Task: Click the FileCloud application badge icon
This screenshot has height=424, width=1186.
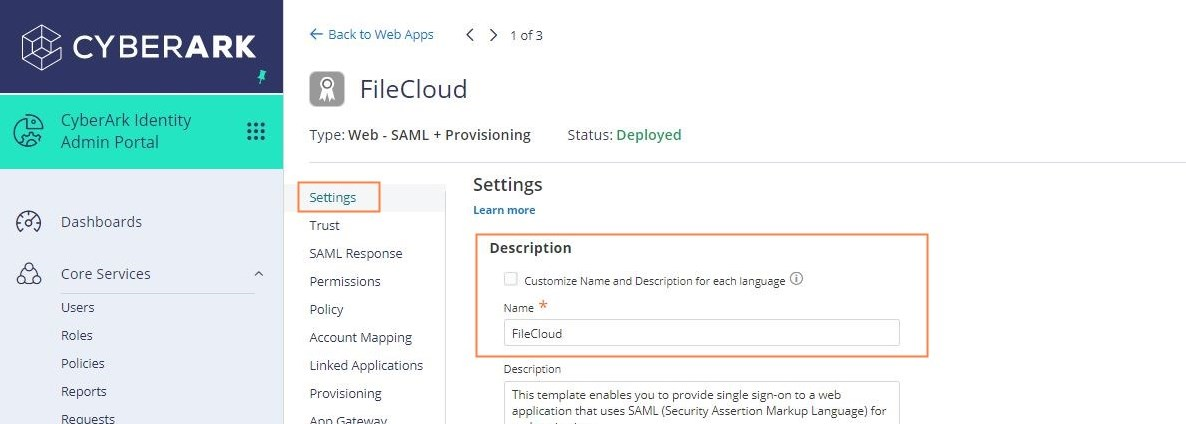Action: (327, 89)
